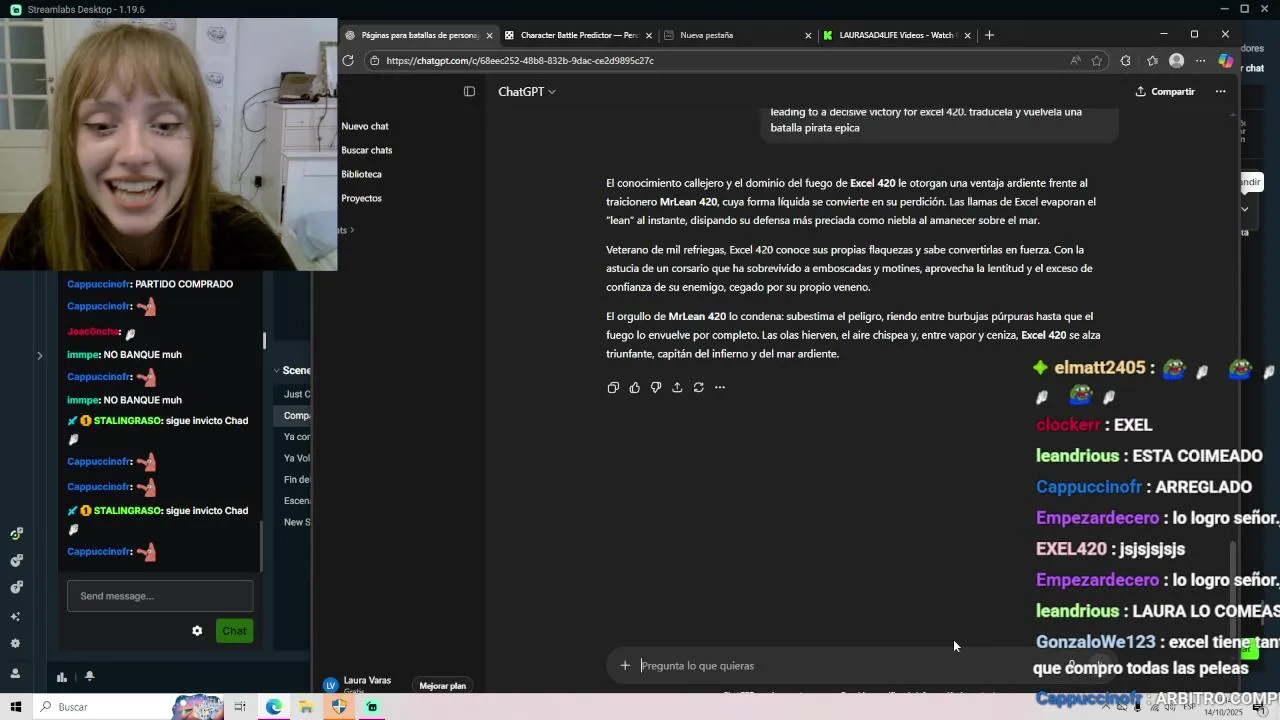
Task: Open the browser read-aloud icon
Action: click(1075, 60)
